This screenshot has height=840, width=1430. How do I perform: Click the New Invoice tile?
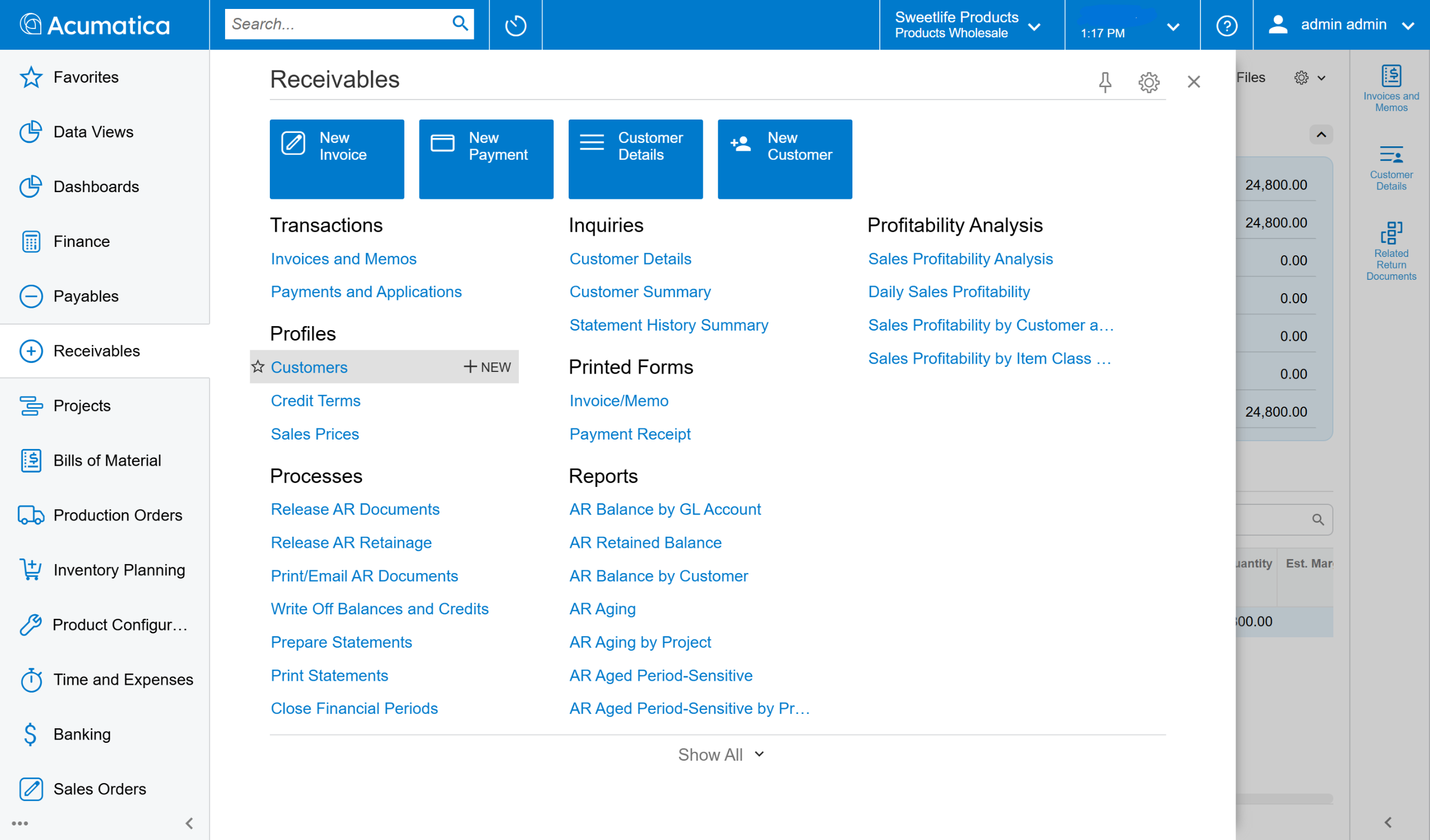[x=336, y=159]
